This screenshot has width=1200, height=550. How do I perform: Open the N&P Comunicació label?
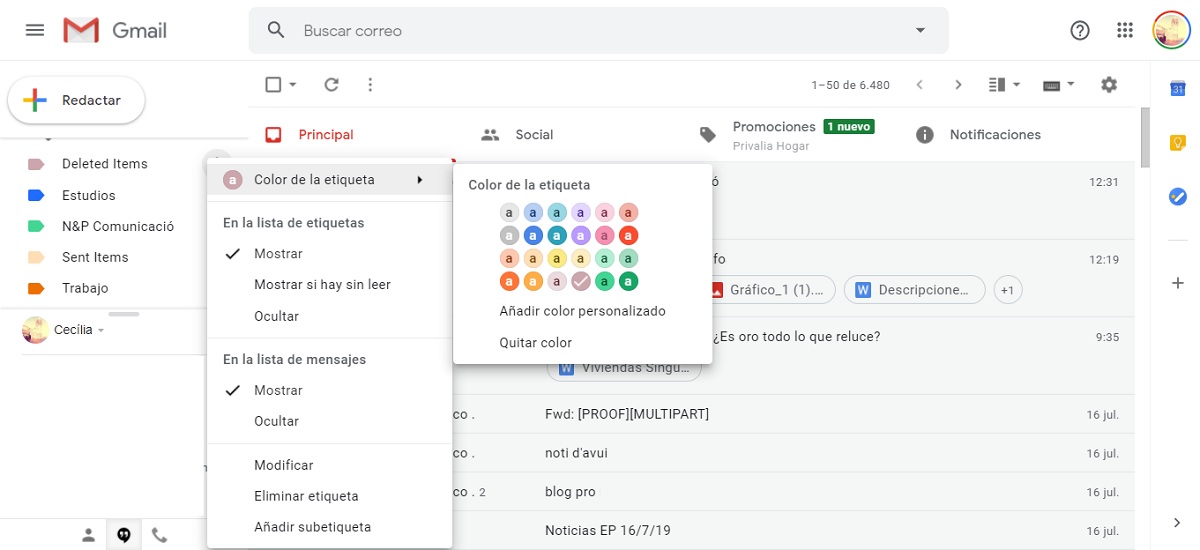[118, 226]
